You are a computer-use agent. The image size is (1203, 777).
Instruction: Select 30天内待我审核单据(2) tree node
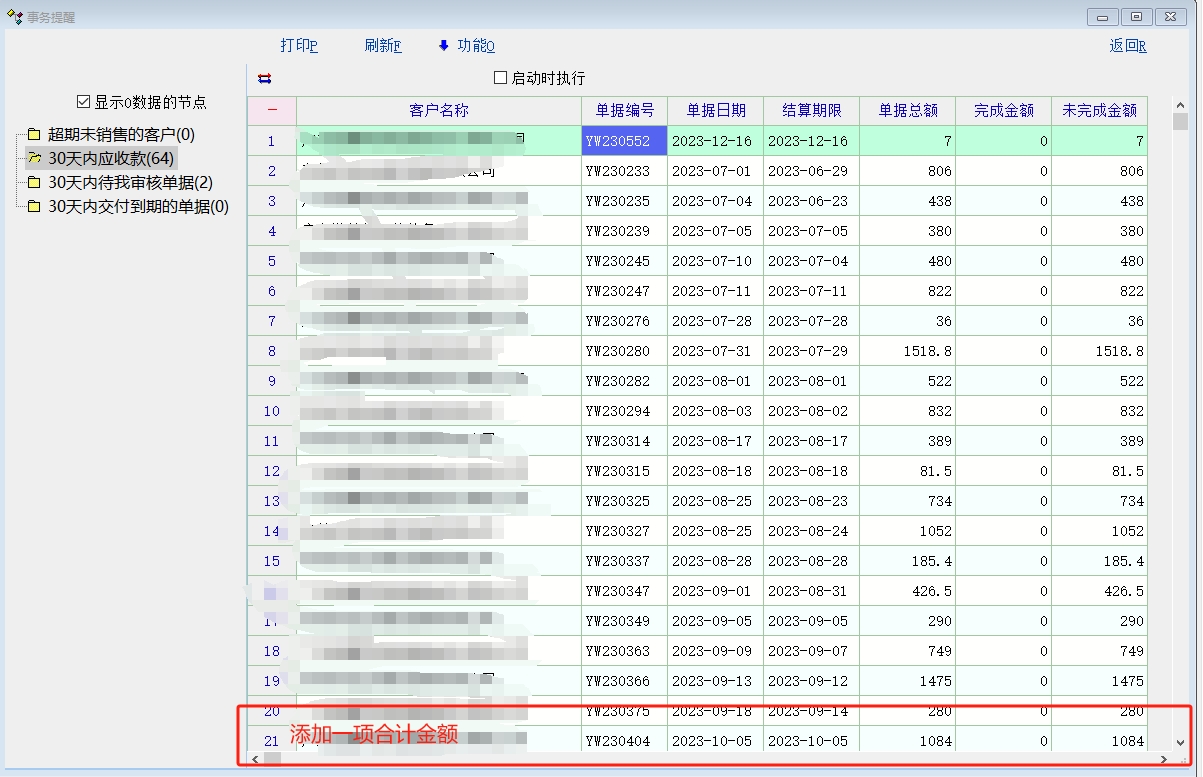(x=130, y=183)
